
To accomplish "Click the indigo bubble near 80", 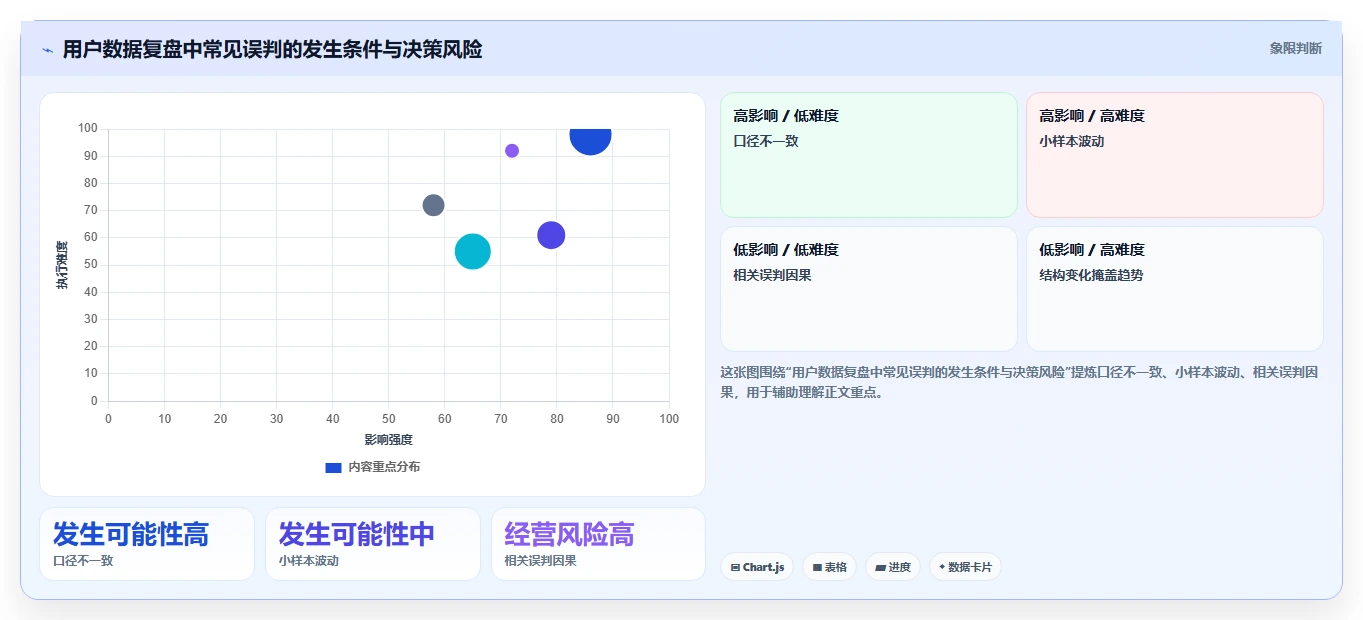I will click(551, 235).
